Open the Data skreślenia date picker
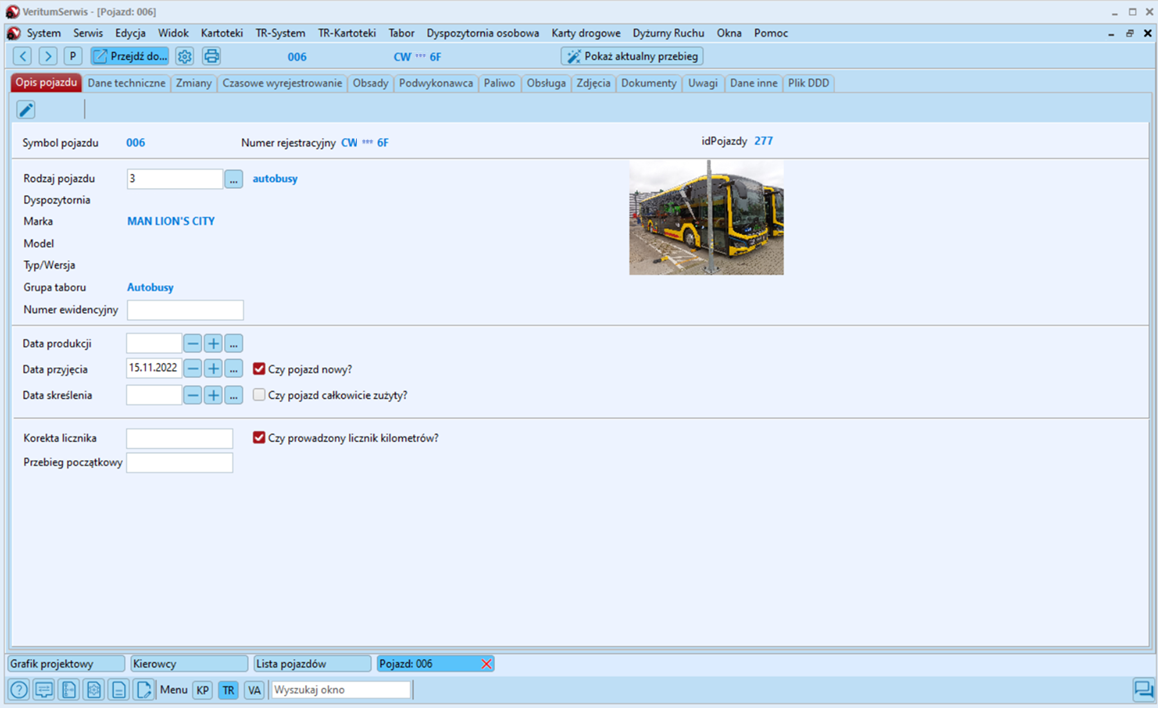Viewport: 1158px width, 708px height. click(x=233, y=395)
